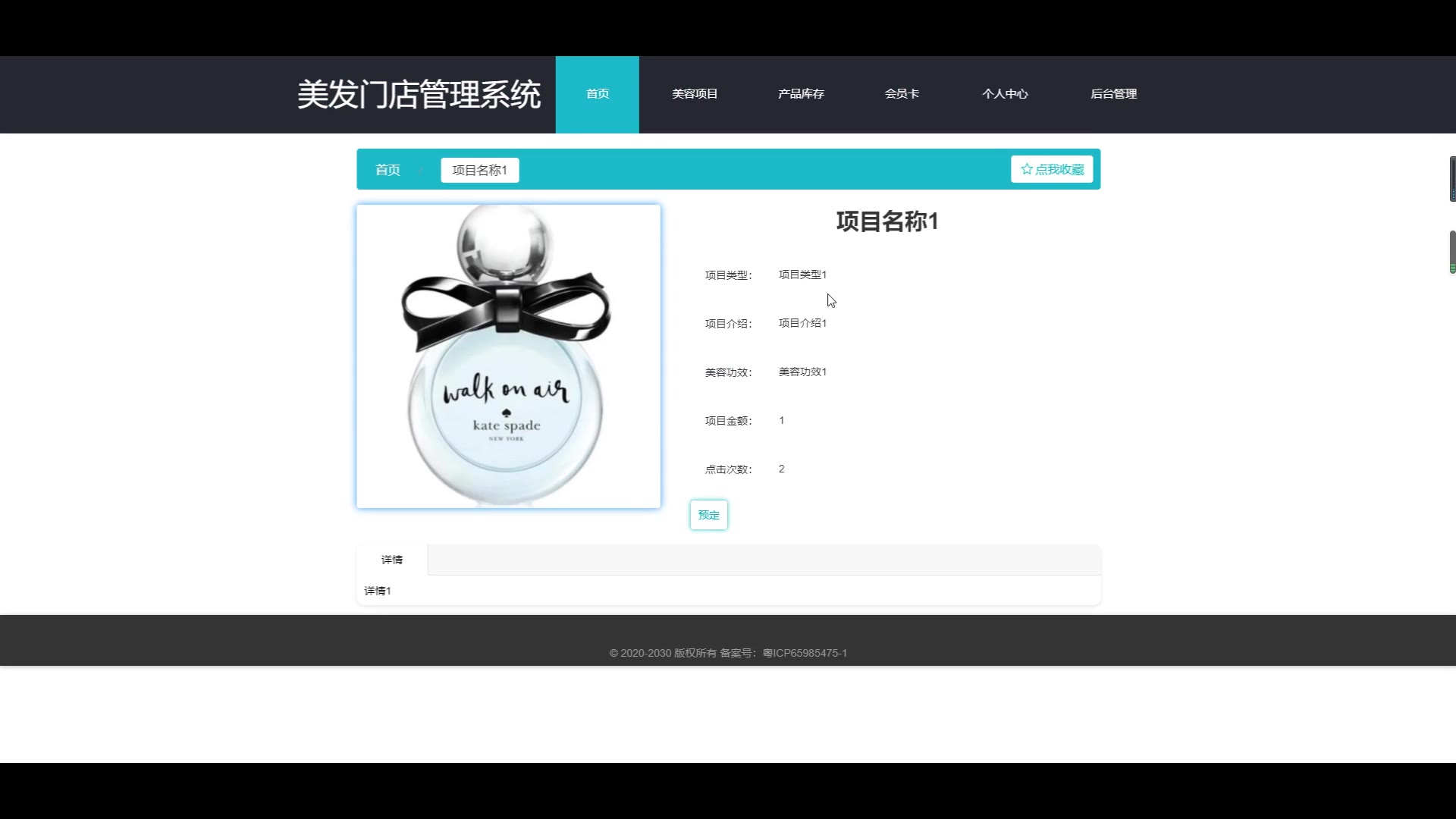Open 后台管理 in the top navigation
1456x819 pixels.
click(x=1113, y=94)
